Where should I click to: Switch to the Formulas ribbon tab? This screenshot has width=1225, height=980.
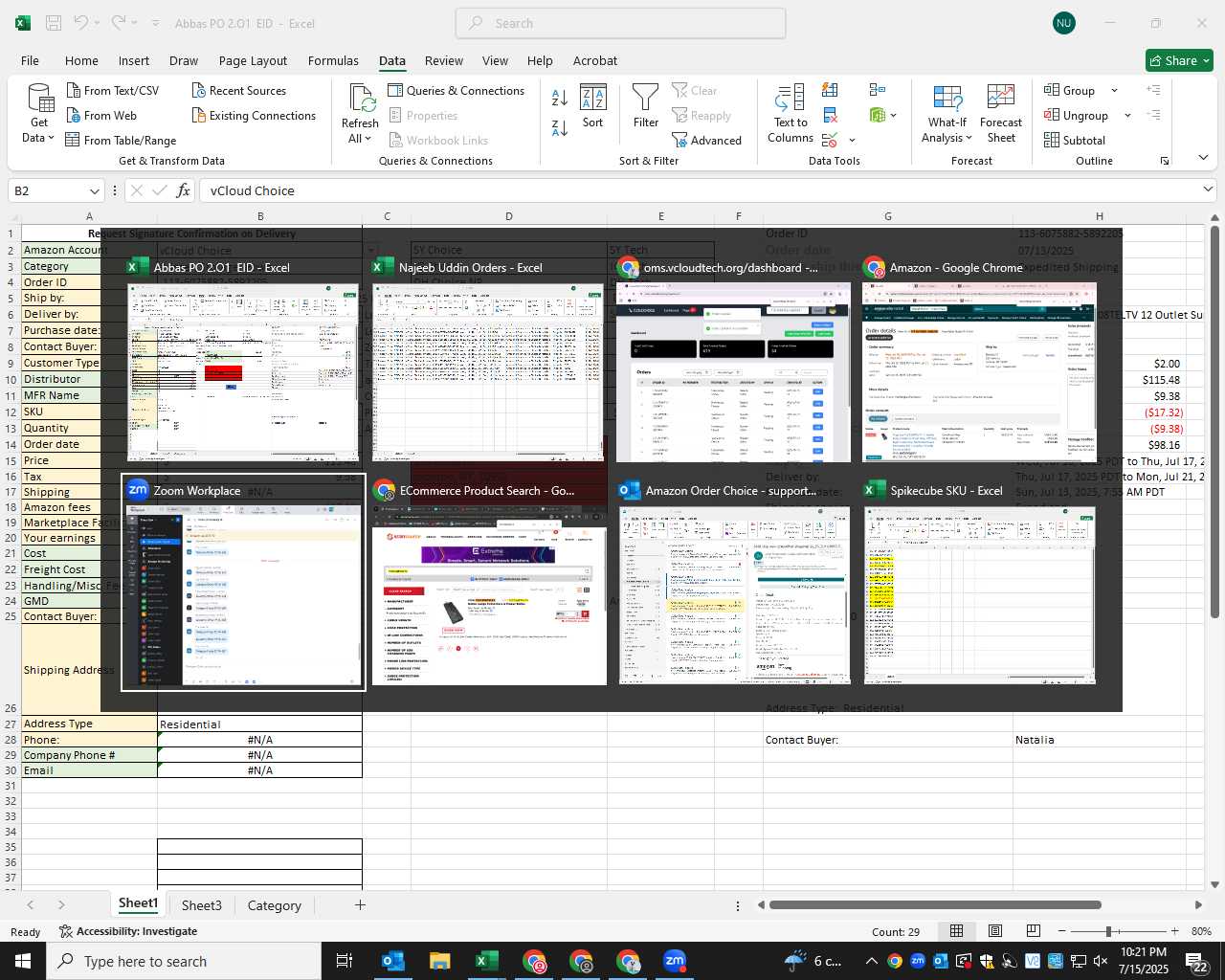pos(333,60)
